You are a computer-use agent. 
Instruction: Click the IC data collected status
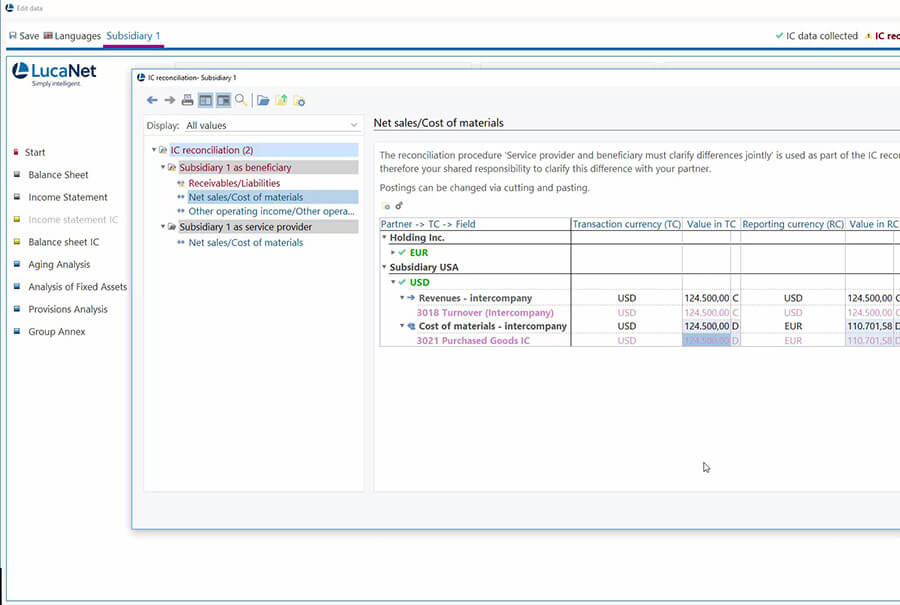816,36
